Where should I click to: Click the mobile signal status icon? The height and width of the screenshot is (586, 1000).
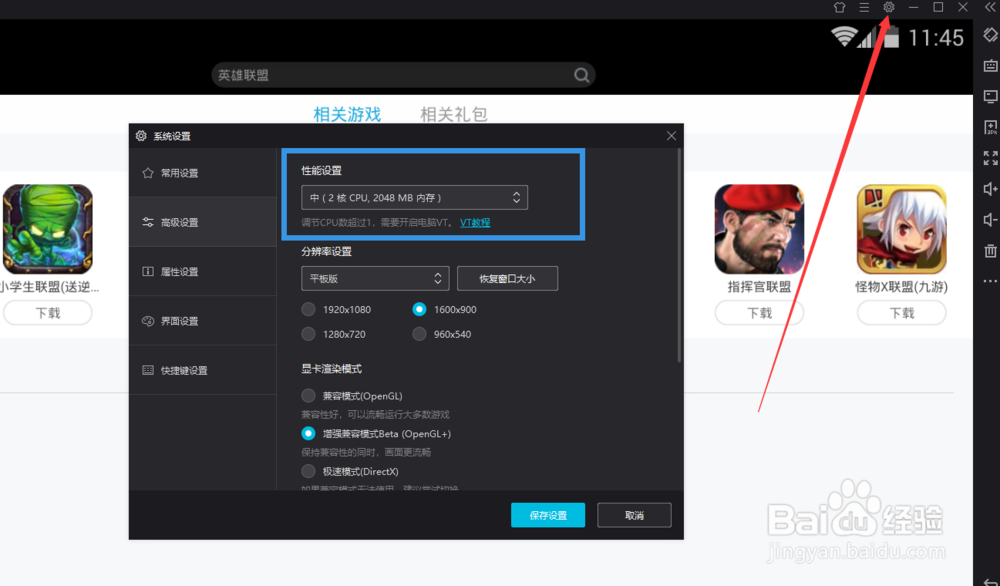pos(865,38)
